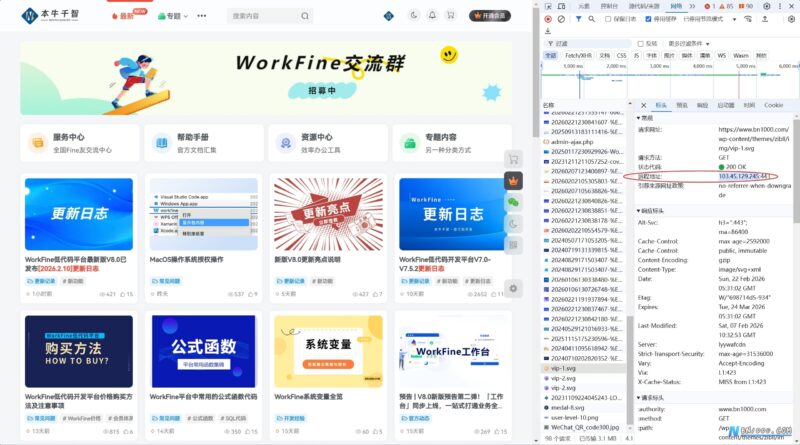Viewport: 800px width, 445px height.
Task: Close the request details pane with X
Action: pyautogui.click(x=643, y=105)
